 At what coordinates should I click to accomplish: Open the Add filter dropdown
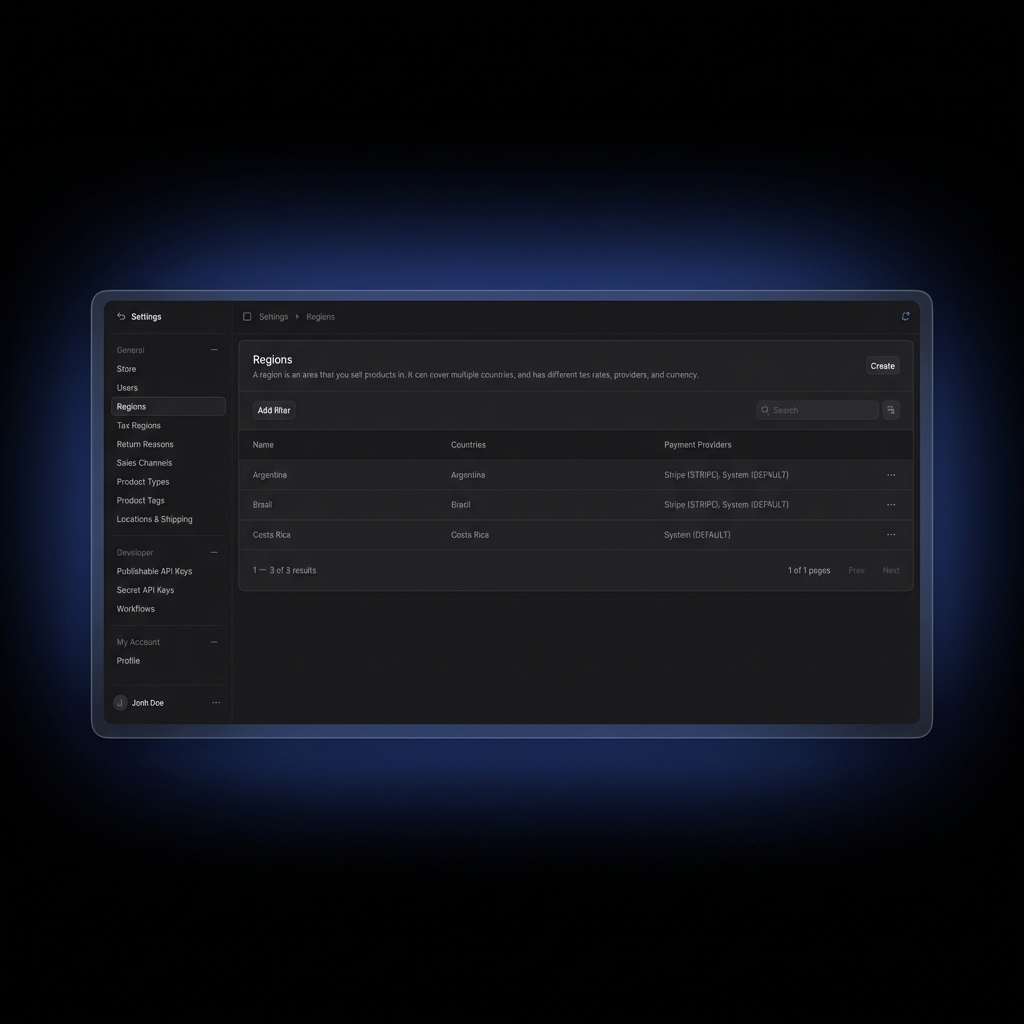point(274,410)
